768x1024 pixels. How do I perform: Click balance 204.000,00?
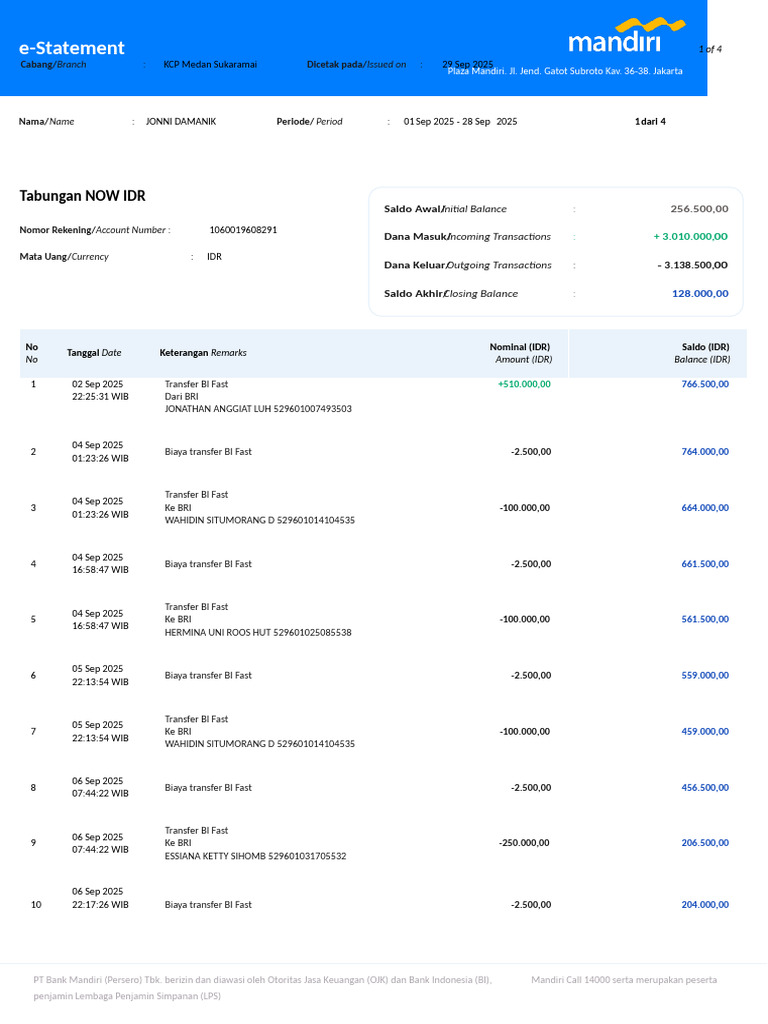coord(705,904)
